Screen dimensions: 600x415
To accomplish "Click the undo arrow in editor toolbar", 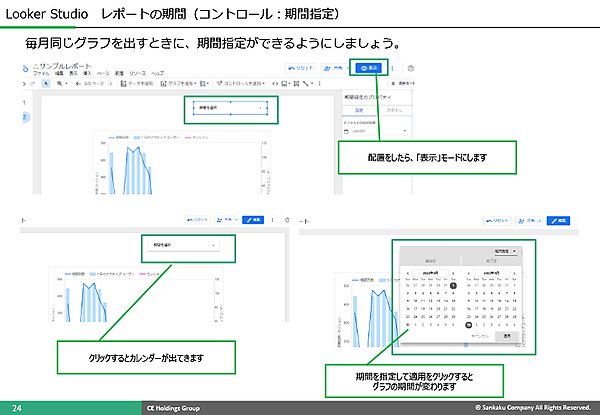I will click(24, 83).
